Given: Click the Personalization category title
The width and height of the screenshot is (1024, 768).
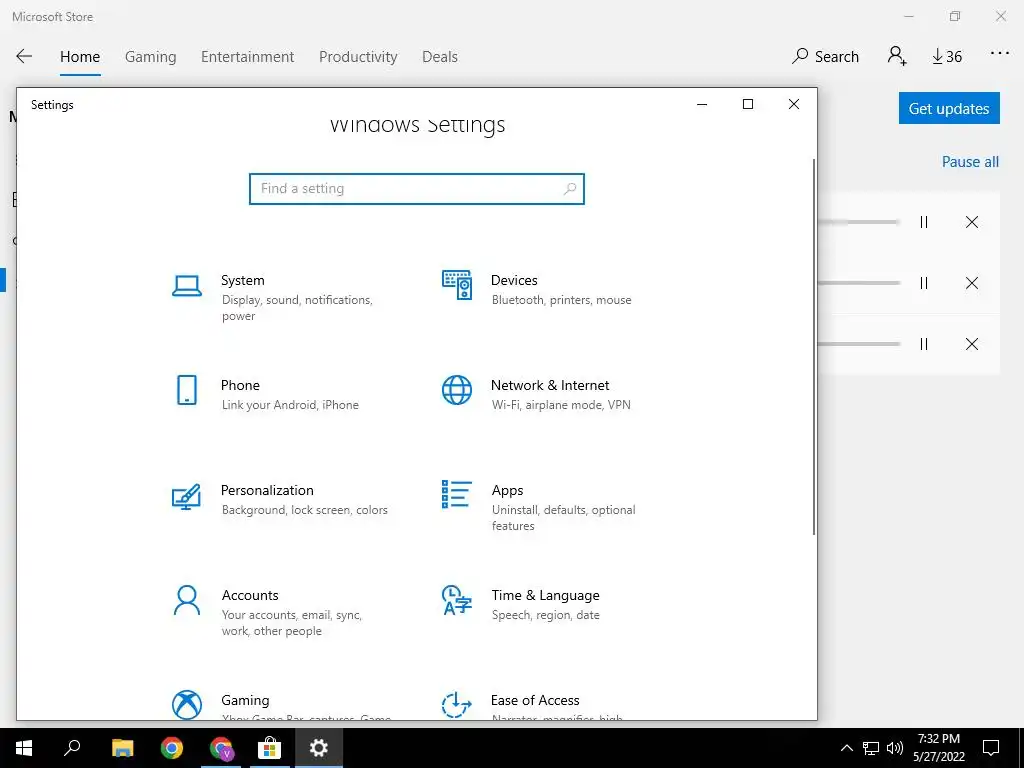Looking at the screenshot, I should pos(267,490).
